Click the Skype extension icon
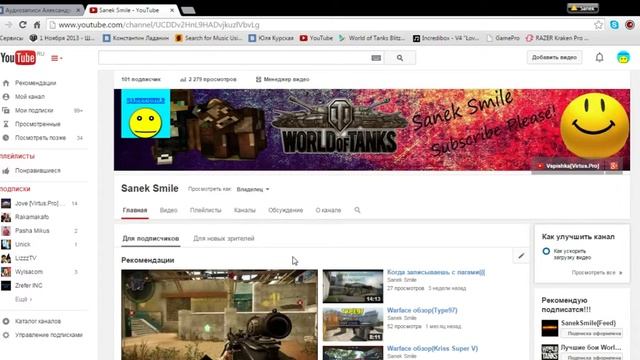640x360 pixels. click(x=614, y=25)
